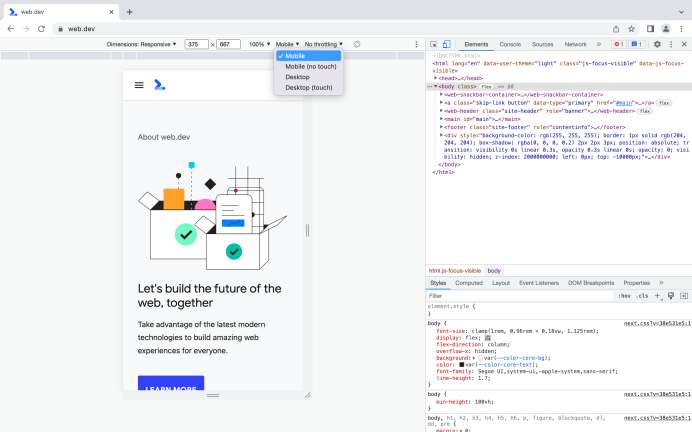Click the LEARN MORE button on page

point(171,383)
